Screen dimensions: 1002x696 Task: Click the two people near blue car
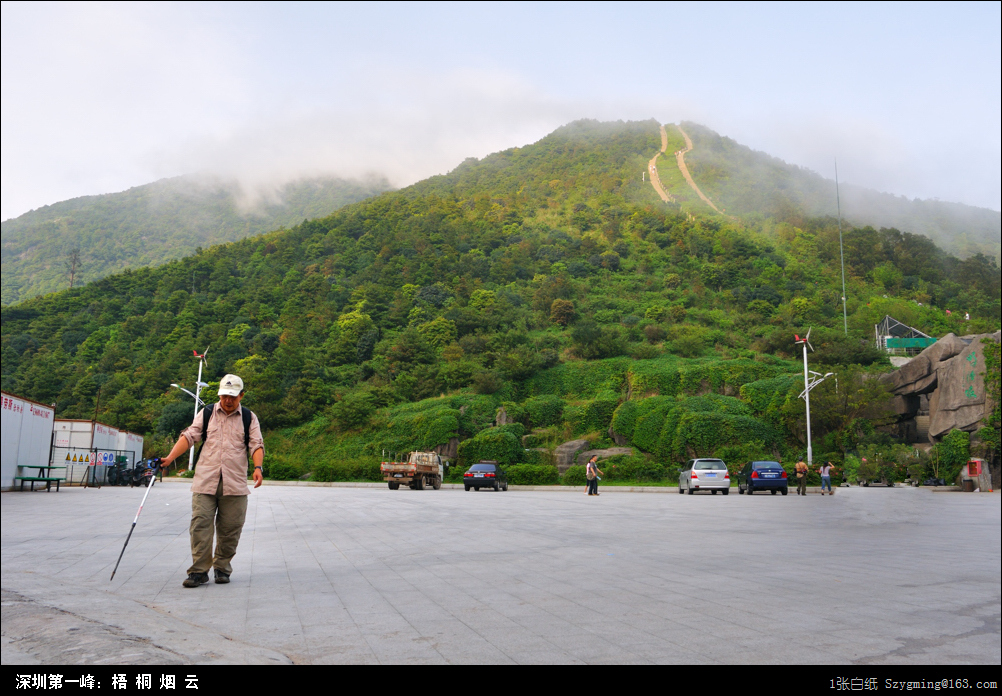tap(813, 477)
